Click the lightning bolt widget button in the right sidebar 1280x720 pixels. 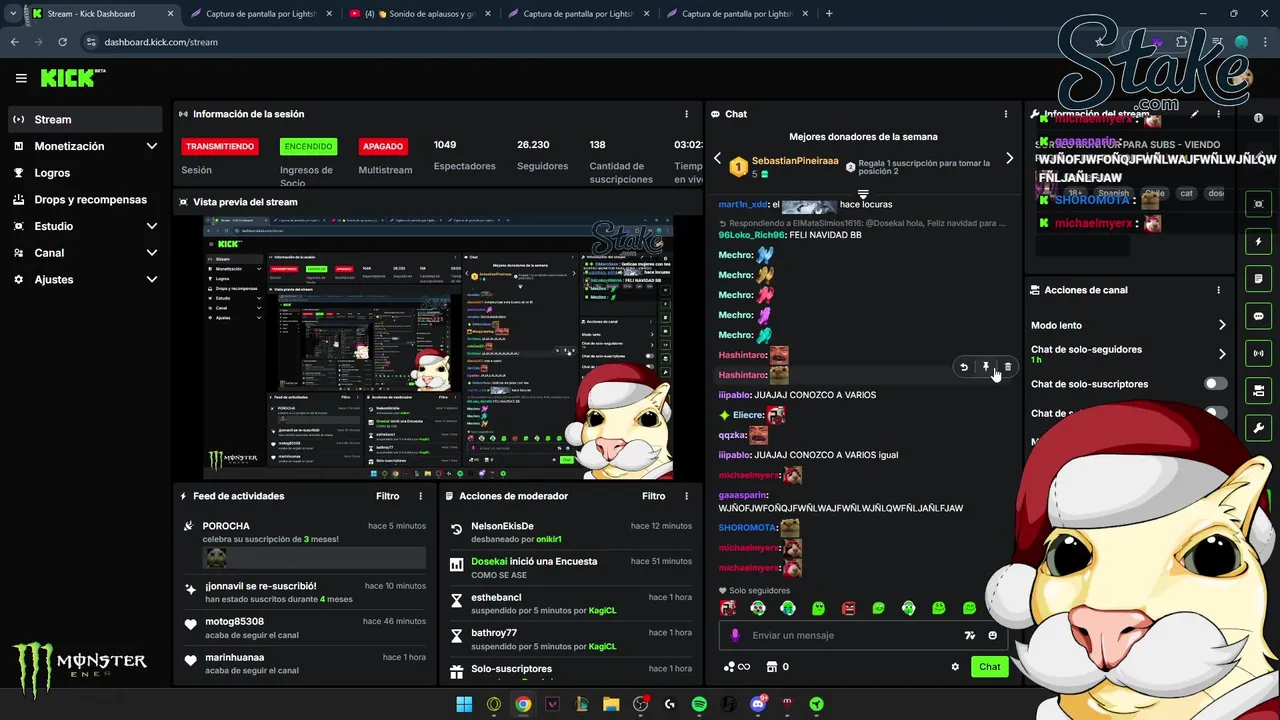pyautogui.click(x=1258, y=241)
